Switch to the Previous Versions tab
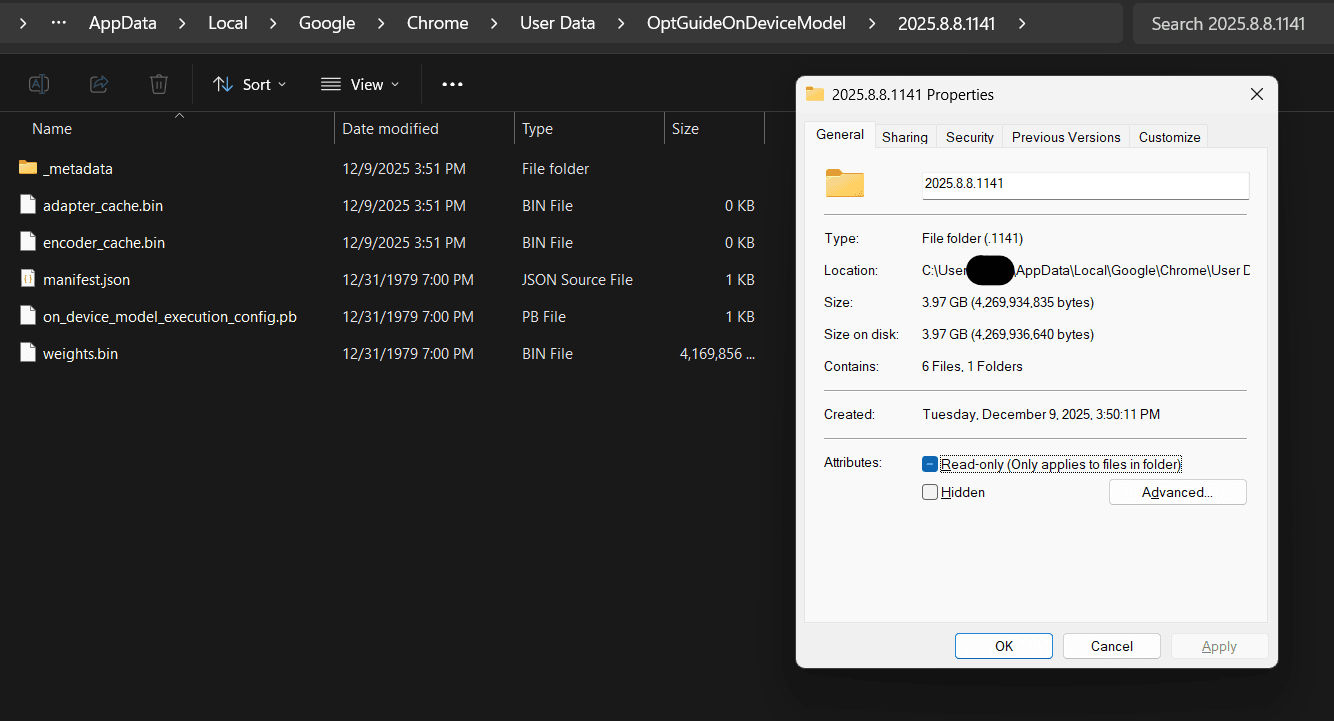 click(x=1066, y=137)
